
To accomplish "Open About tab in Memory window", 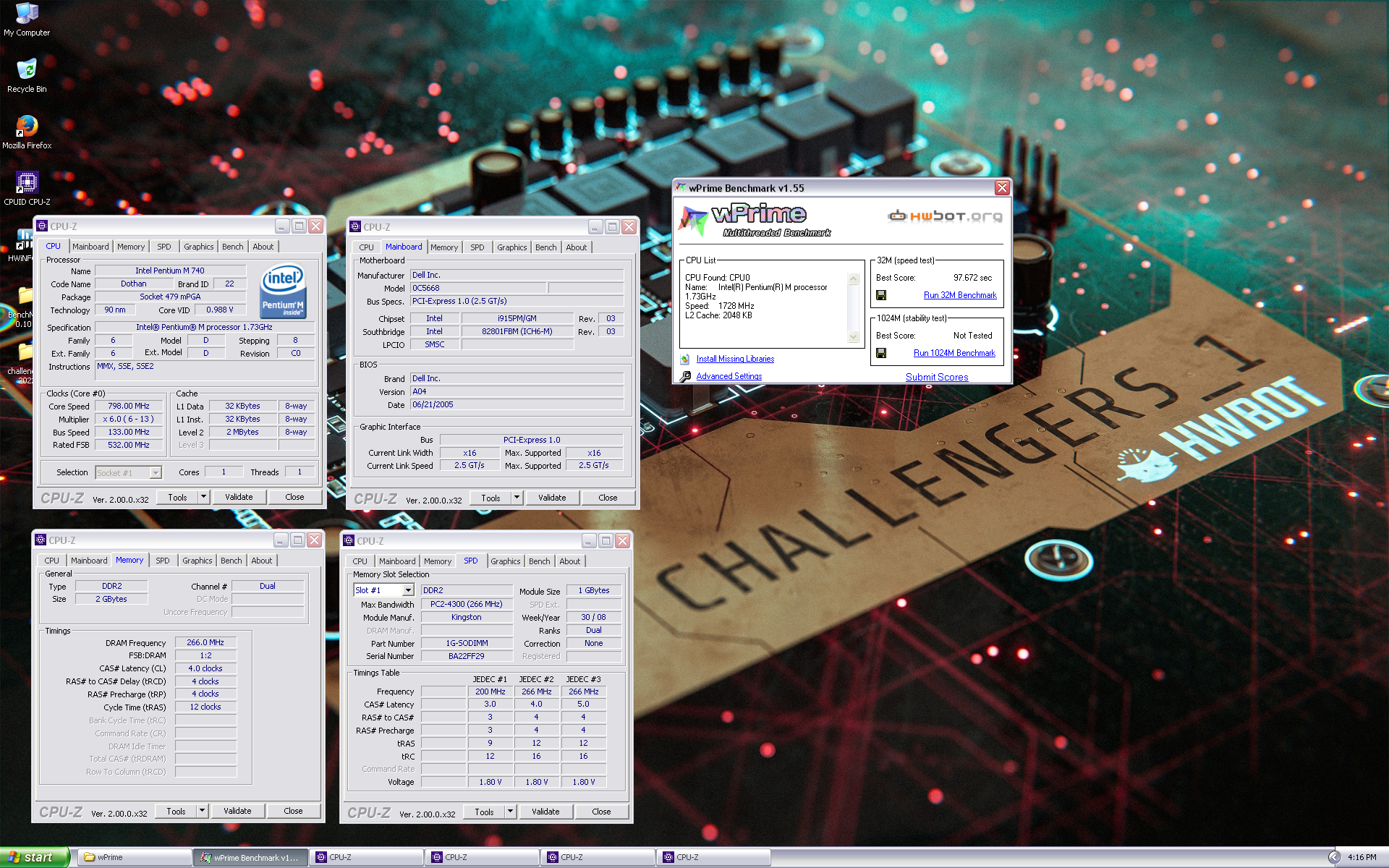I will (x=262, y=561).
